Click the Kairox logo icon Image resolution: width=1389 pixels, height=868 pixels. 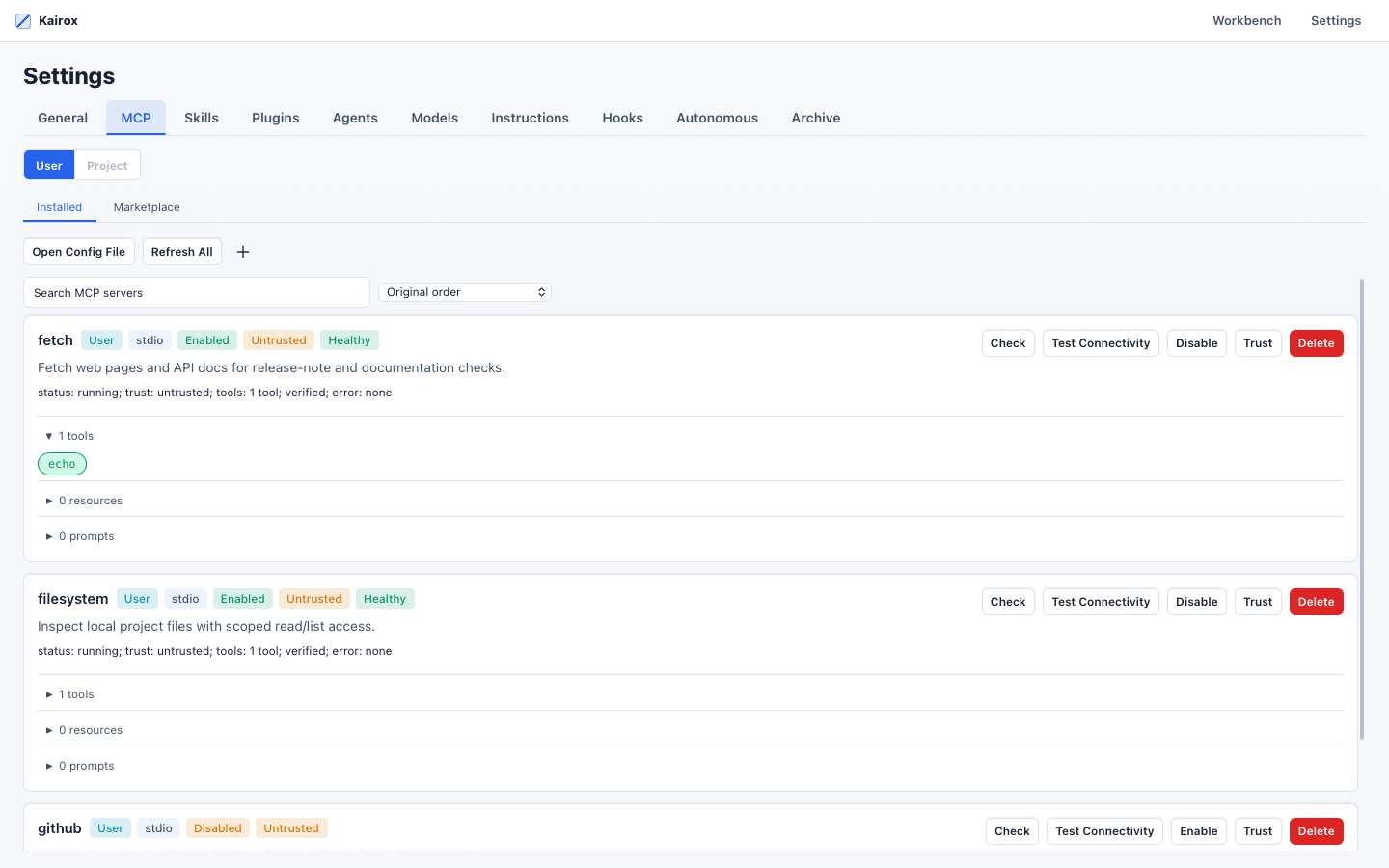(23, 20)
